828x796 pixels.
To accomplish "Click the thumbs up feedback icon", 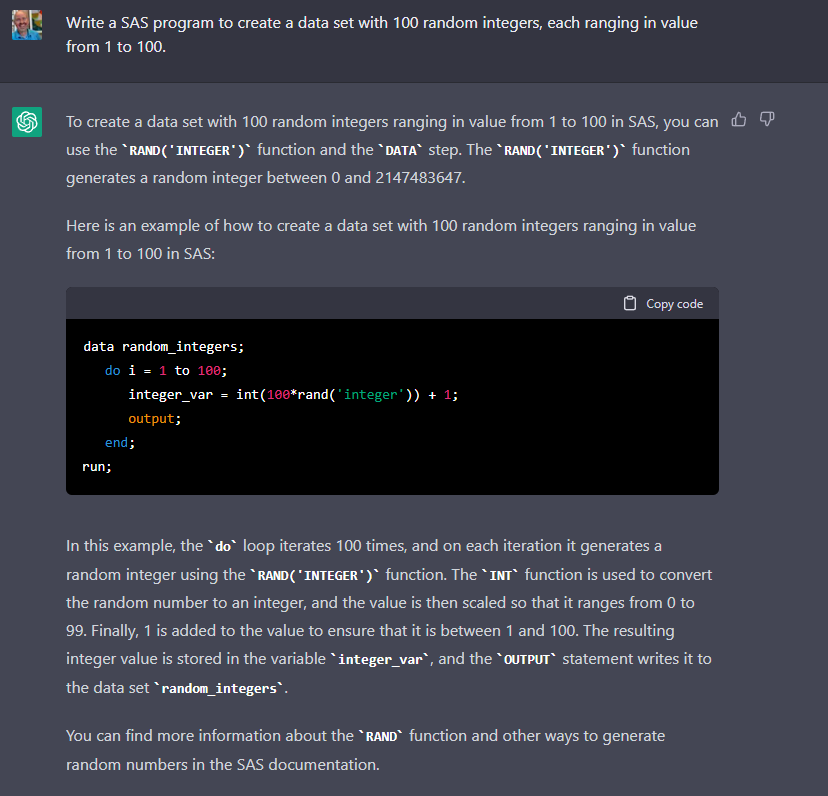I will (739, 120).
